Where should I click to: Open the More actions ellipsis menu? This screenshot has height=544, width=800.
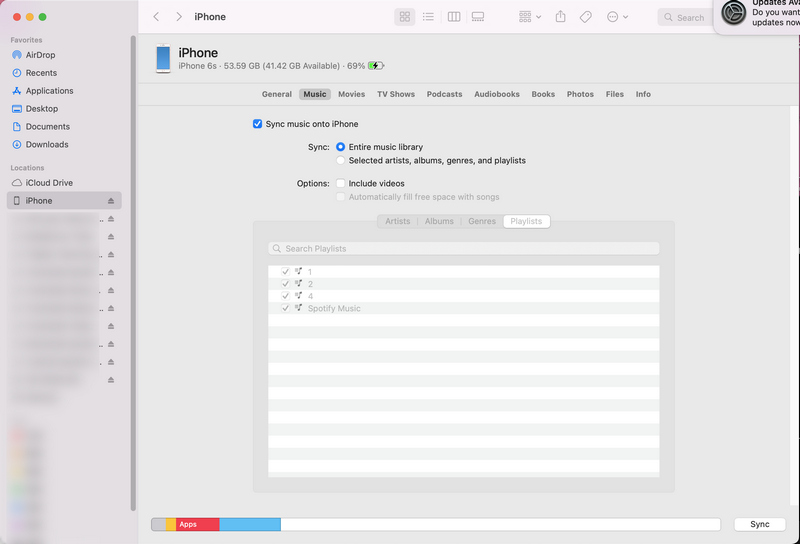coord(617,17)
